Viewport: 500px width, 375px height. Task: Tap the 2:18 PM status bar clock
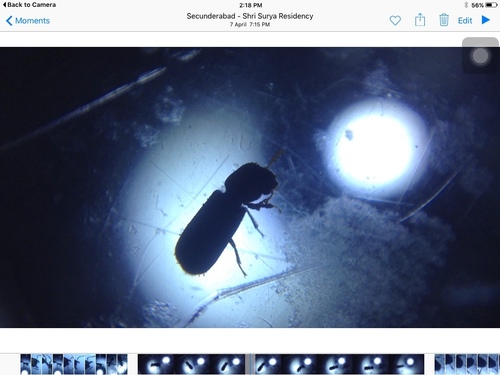point(250,5)
